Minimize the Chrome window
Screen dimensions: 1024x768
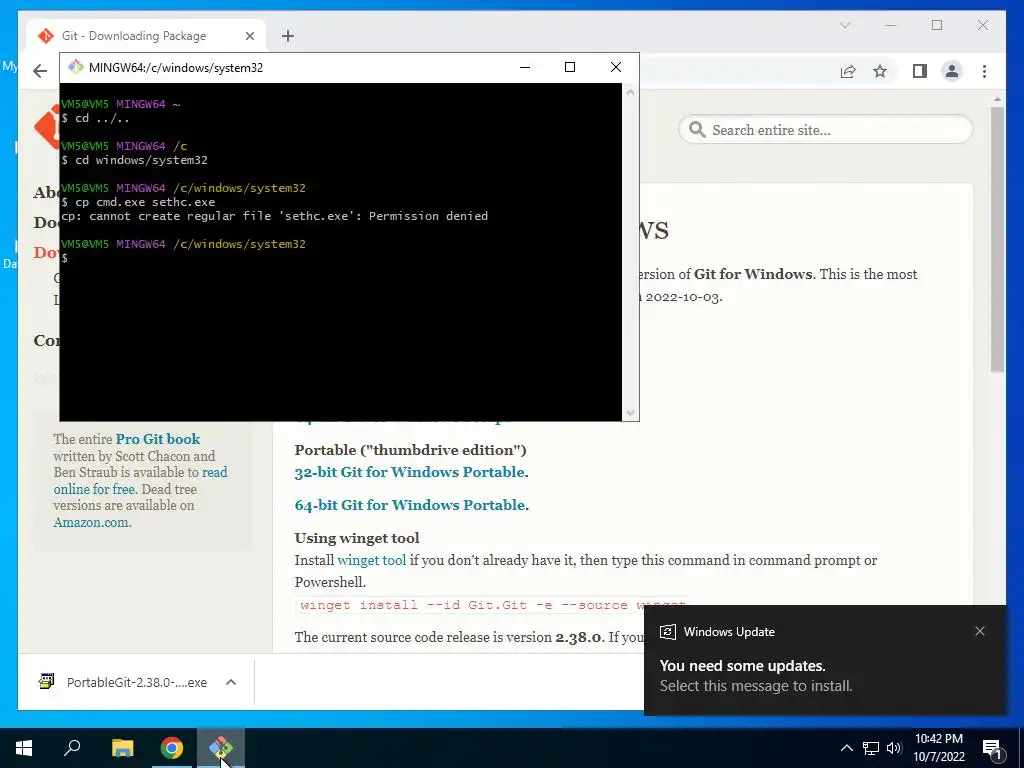click(x=891, y=25)
